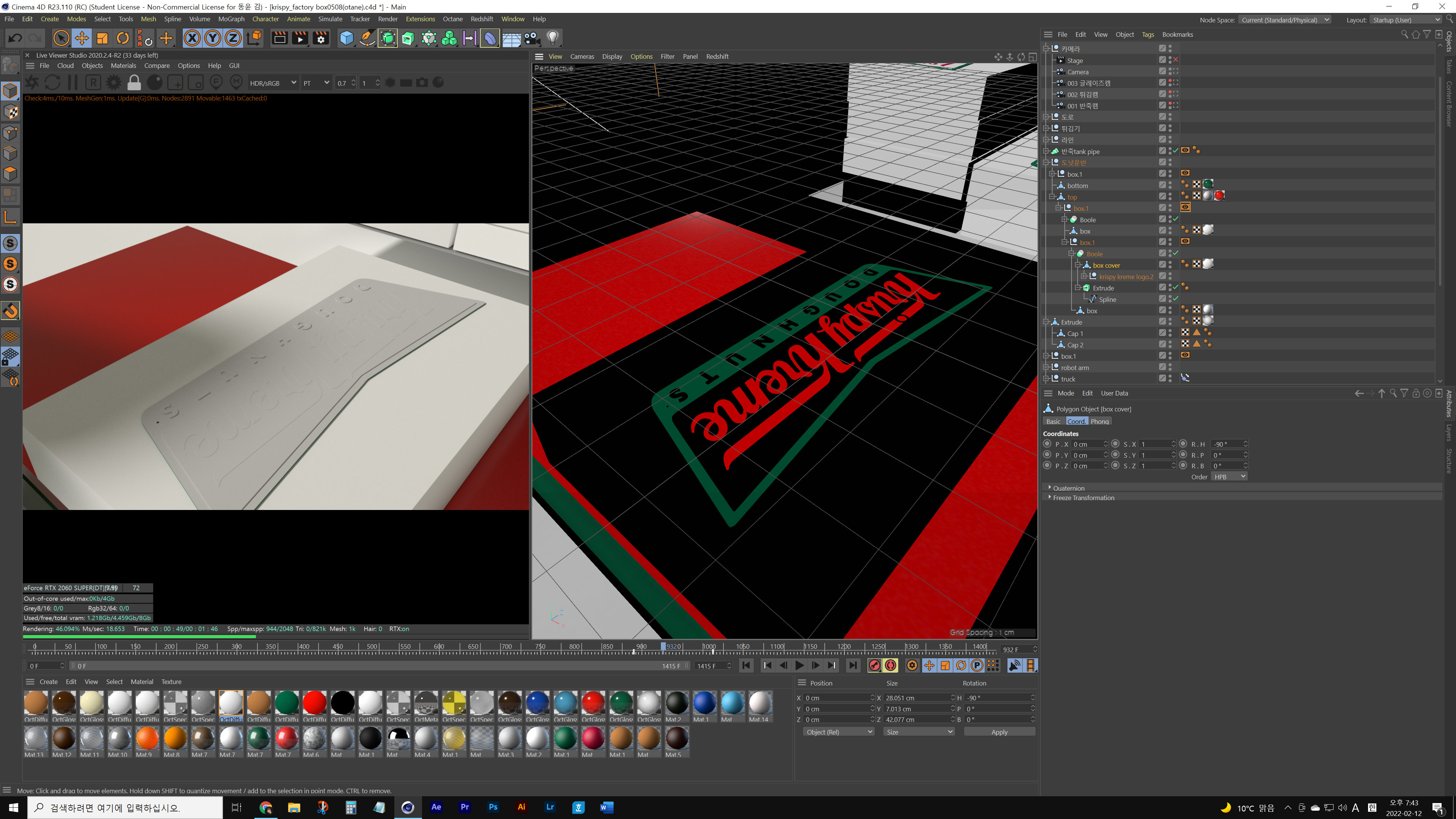
Task: Click Render View clapperboard icon
Action: click(x=280, y=38)
